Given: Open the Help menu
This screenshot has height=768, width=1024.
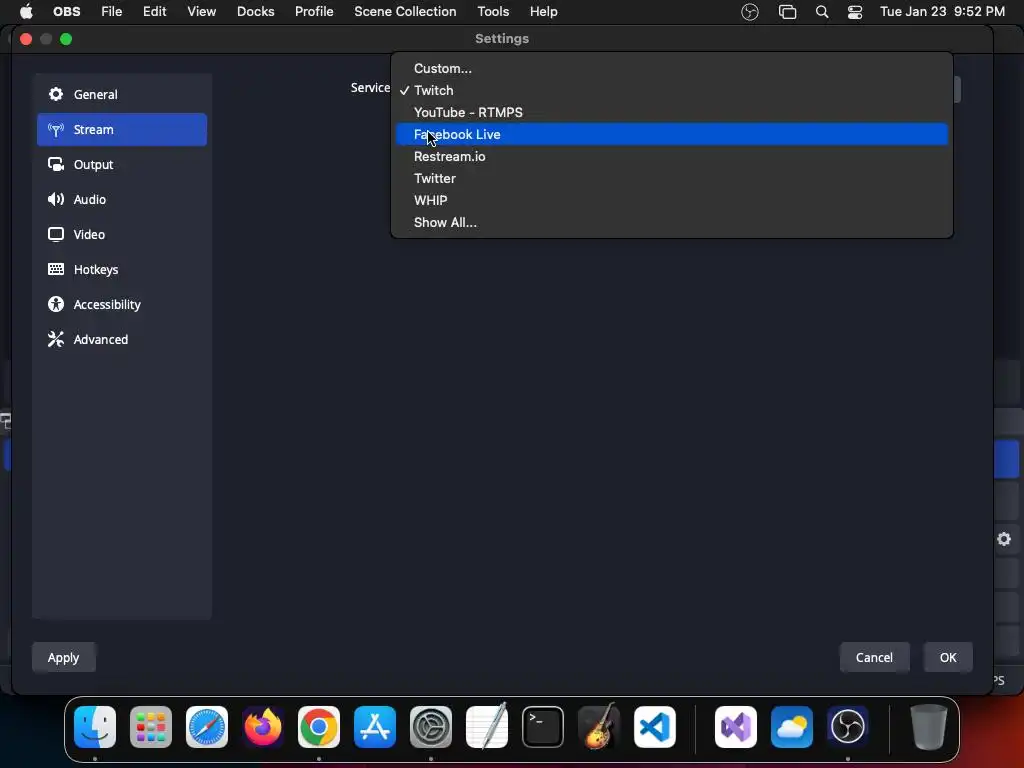Looking at the screenshot, I should click(543, 12).
